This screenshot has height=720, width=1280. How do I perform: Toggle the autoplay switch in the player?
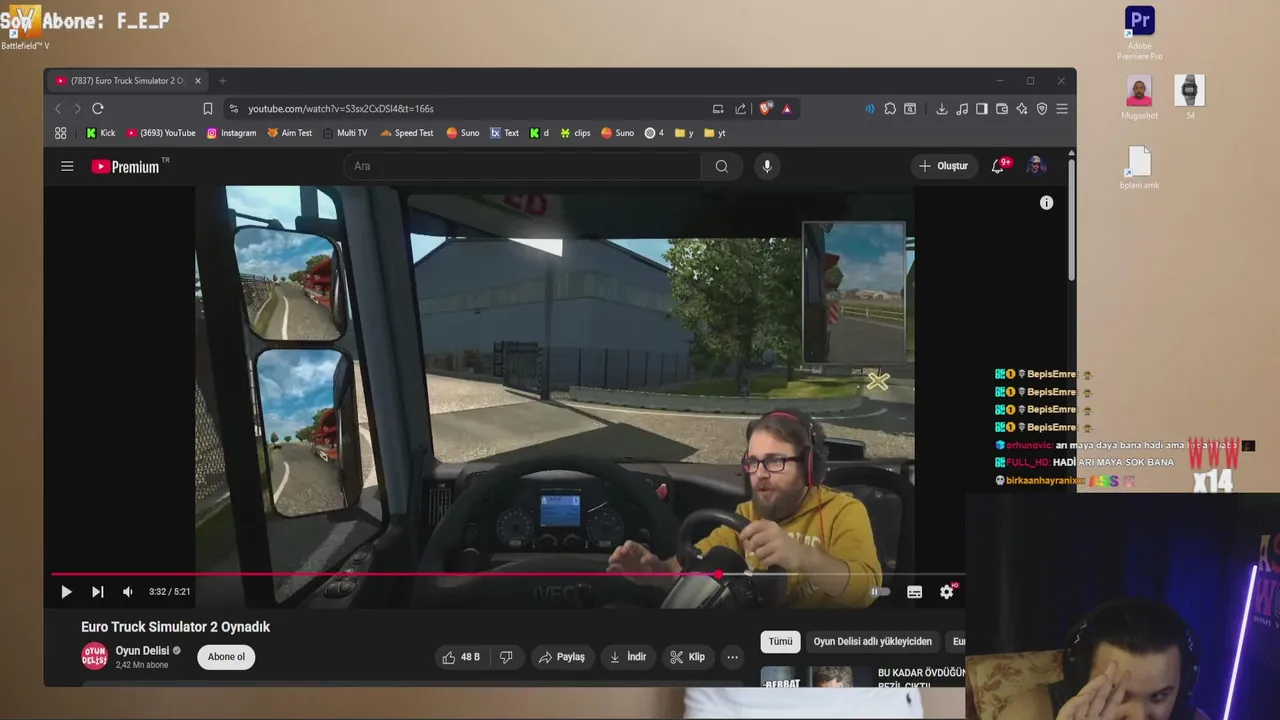coord(879,592)
